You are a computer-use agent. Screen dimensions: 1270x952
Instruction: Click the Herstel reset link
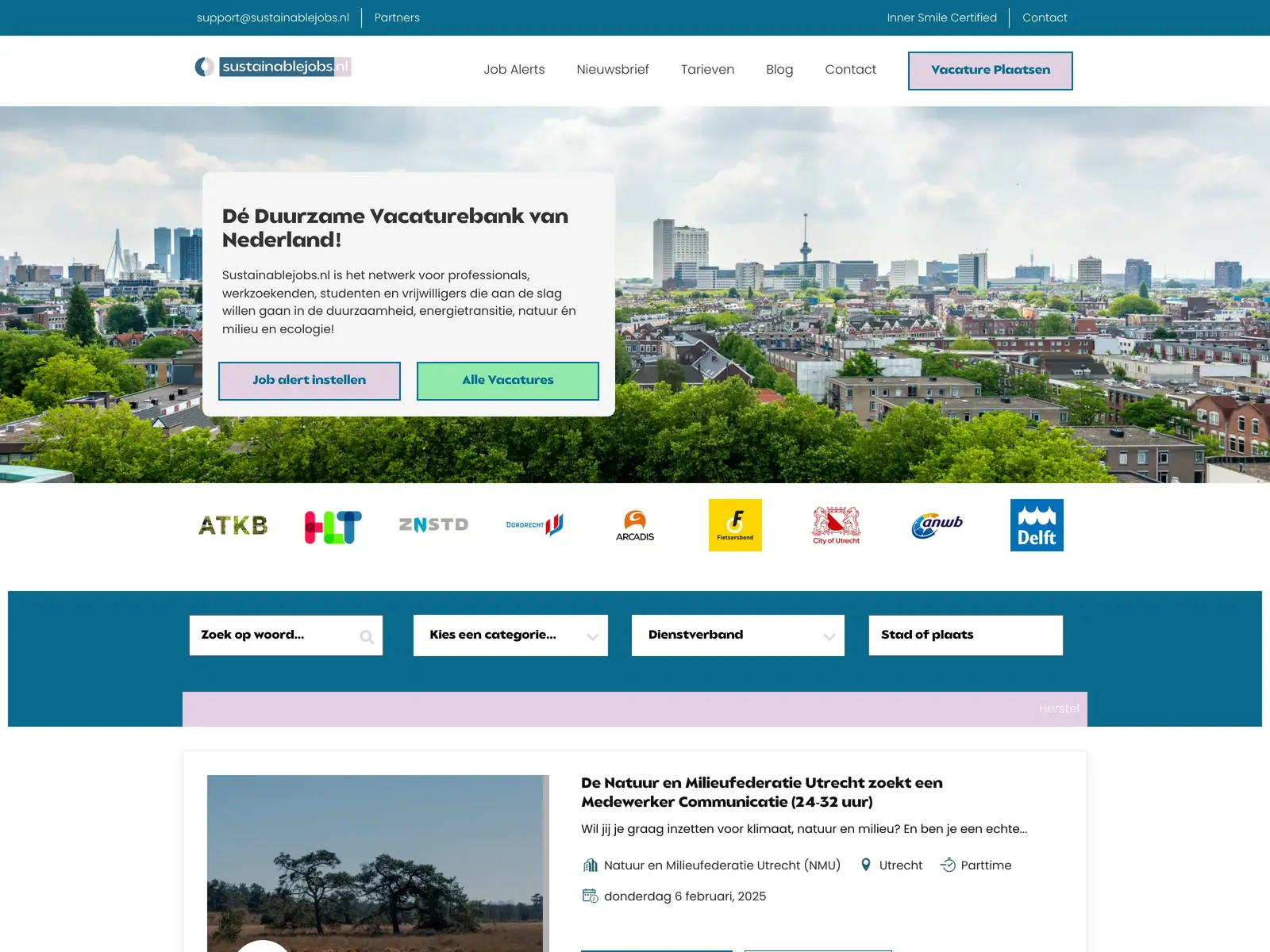click(1059, 708)
